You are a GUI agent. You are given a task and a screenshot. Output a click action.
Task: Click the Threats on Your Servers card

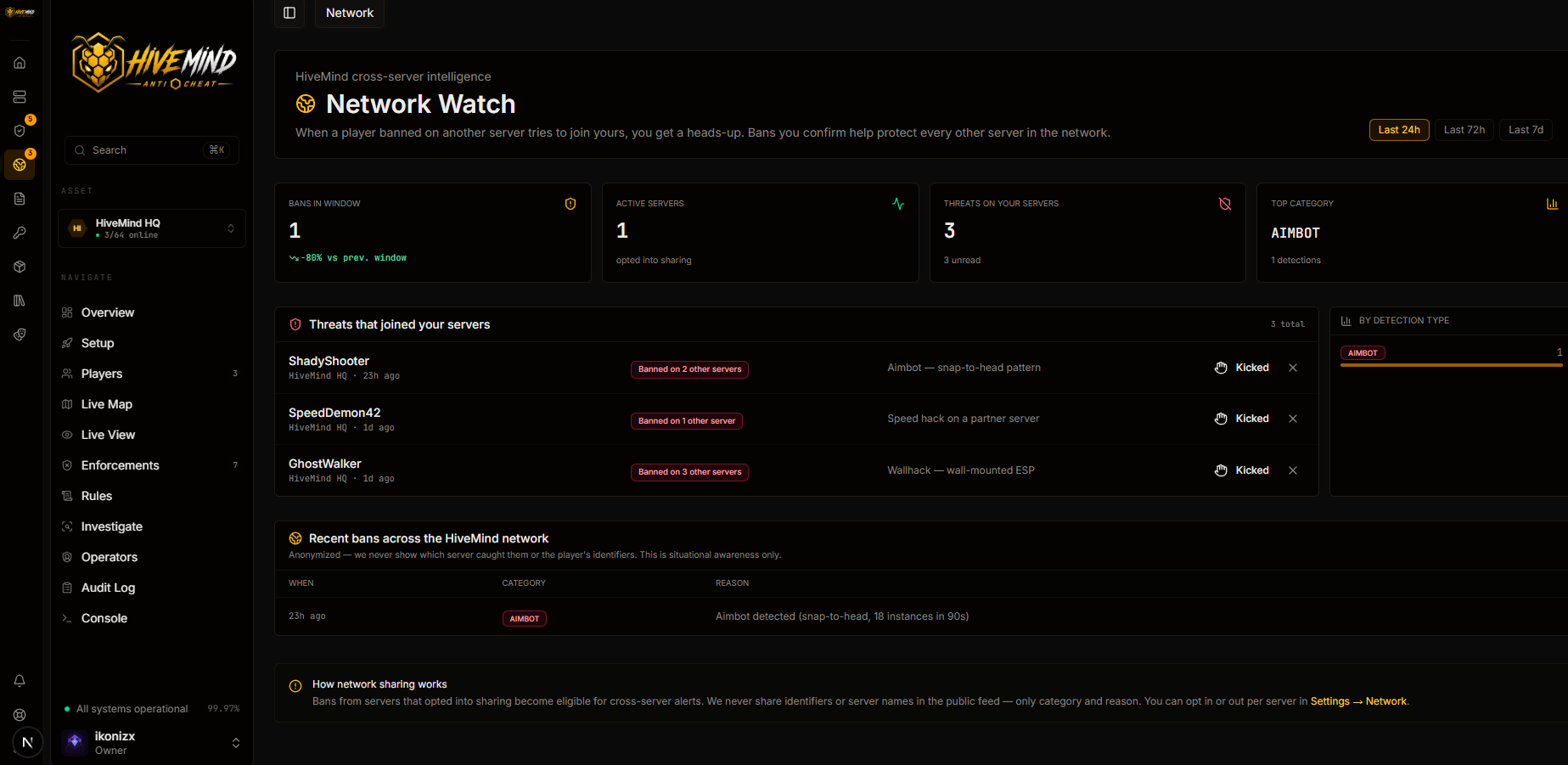click(1087, 233)
